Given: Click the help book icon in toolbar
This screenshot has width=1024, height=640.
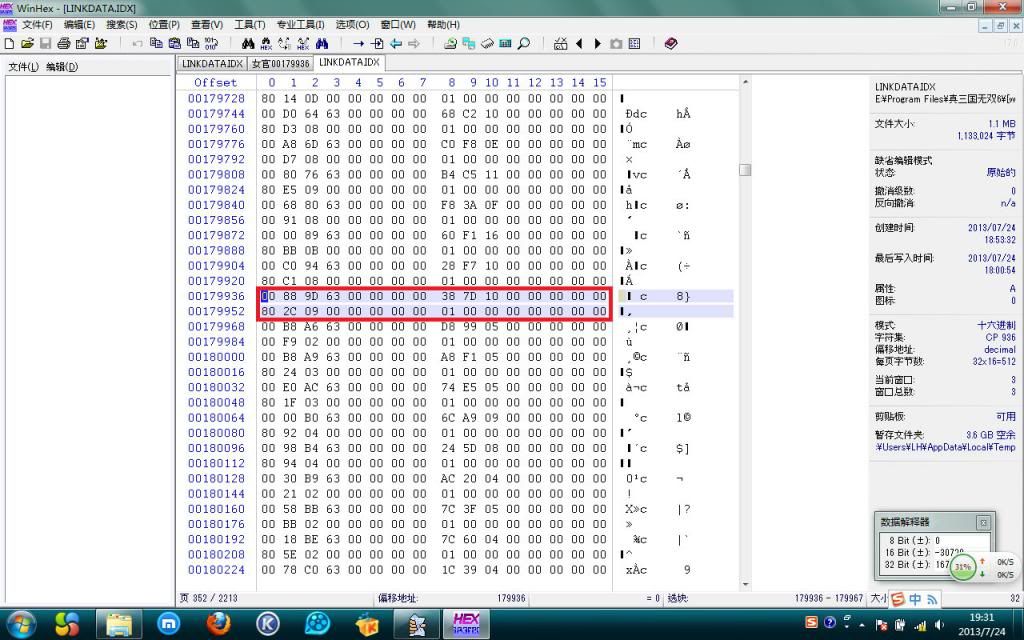Looking at the screenshot, I should (x=670, y=44).
